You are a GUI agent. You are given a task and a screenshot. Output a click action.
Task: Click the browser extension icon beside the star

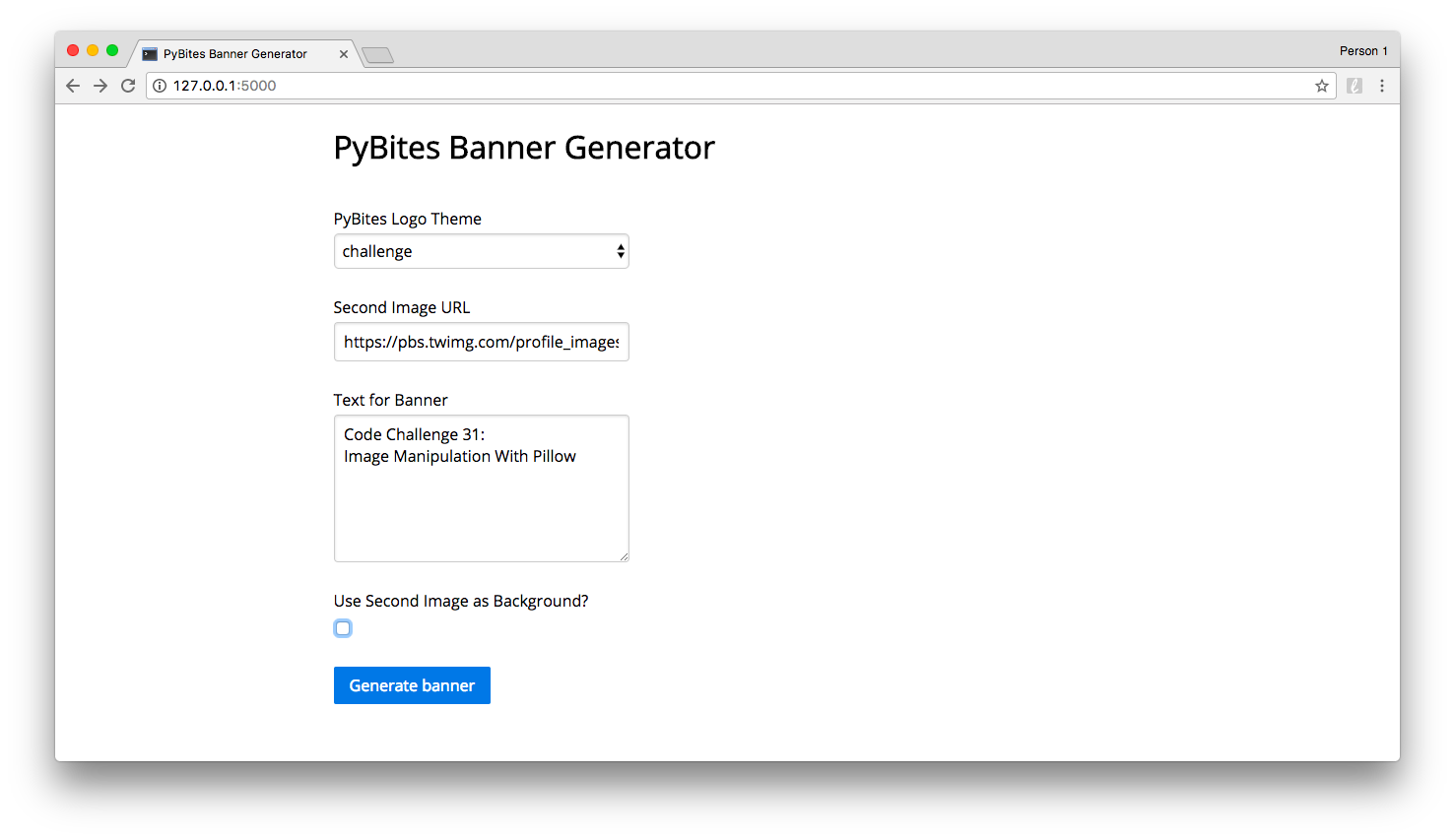point(1355,86)
